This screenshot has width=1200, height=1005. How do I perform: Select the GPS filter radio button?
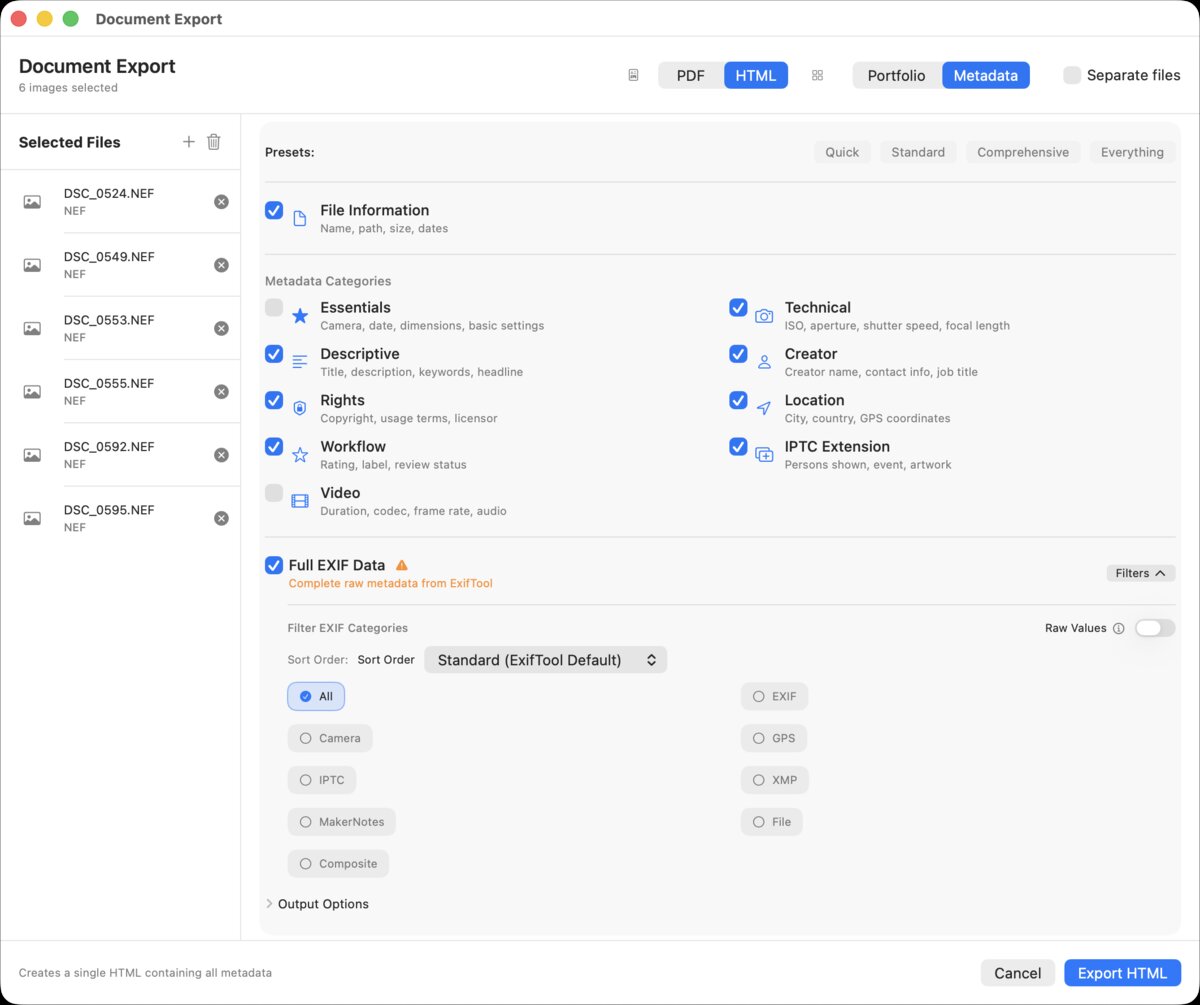point(773,738)
